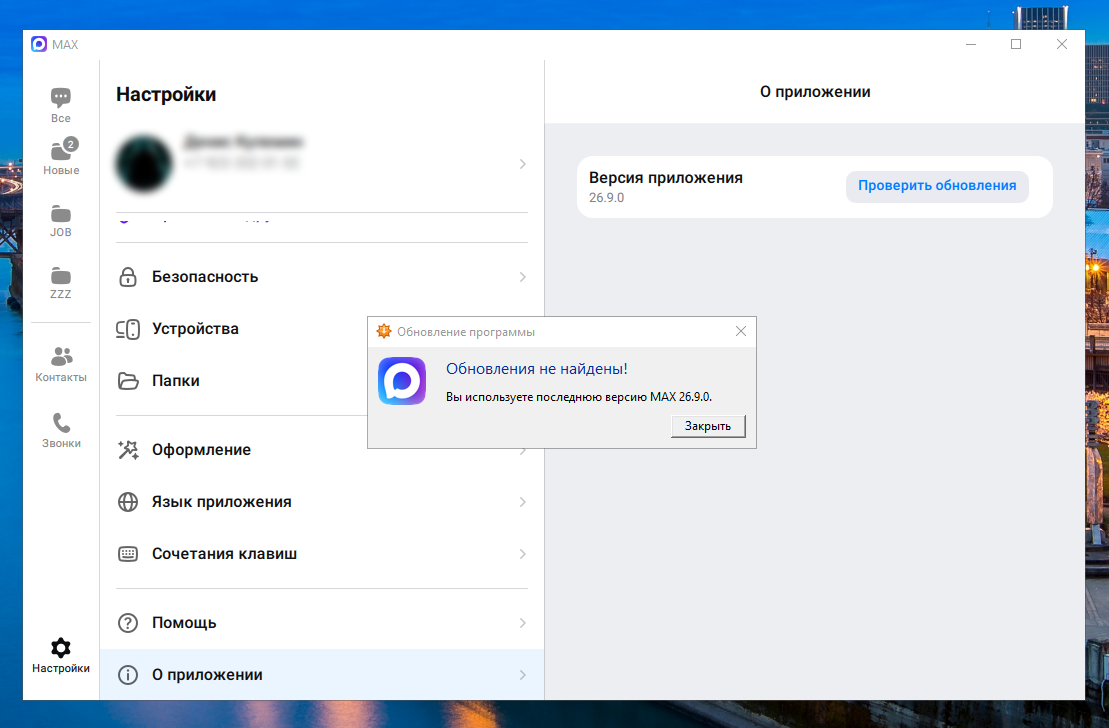Click the keyboard icon beside Сочетания клавиш
Viewport: 1109px width, 728px height.
tap(128, 554)
